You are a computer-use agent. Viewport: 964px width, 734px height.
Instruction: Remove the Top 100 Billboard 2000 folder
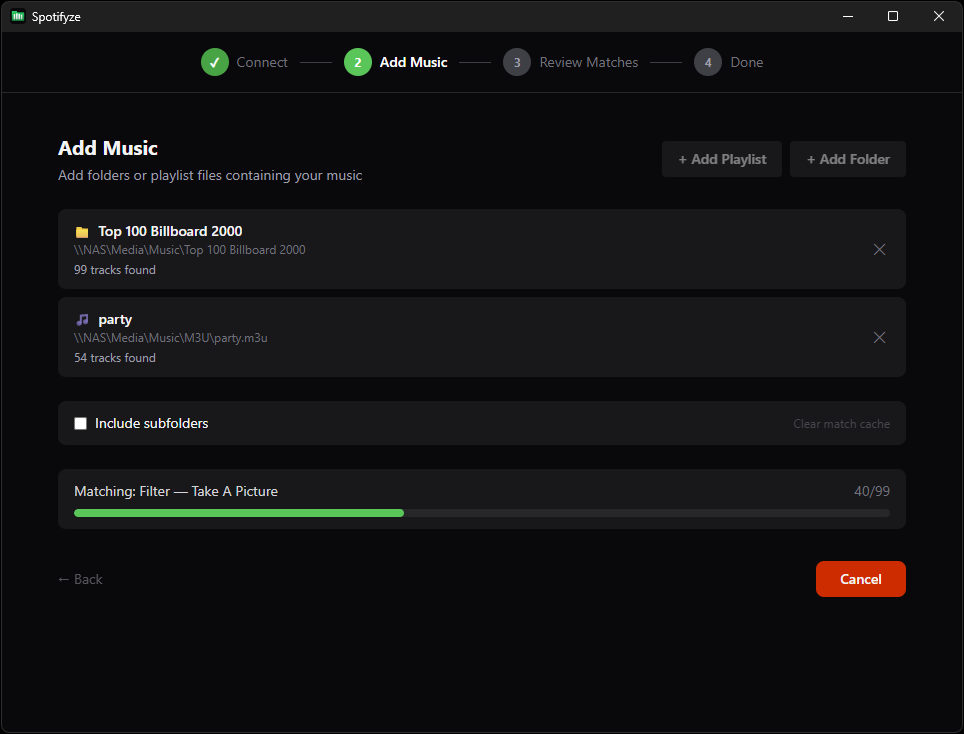(x=879, y=249)
